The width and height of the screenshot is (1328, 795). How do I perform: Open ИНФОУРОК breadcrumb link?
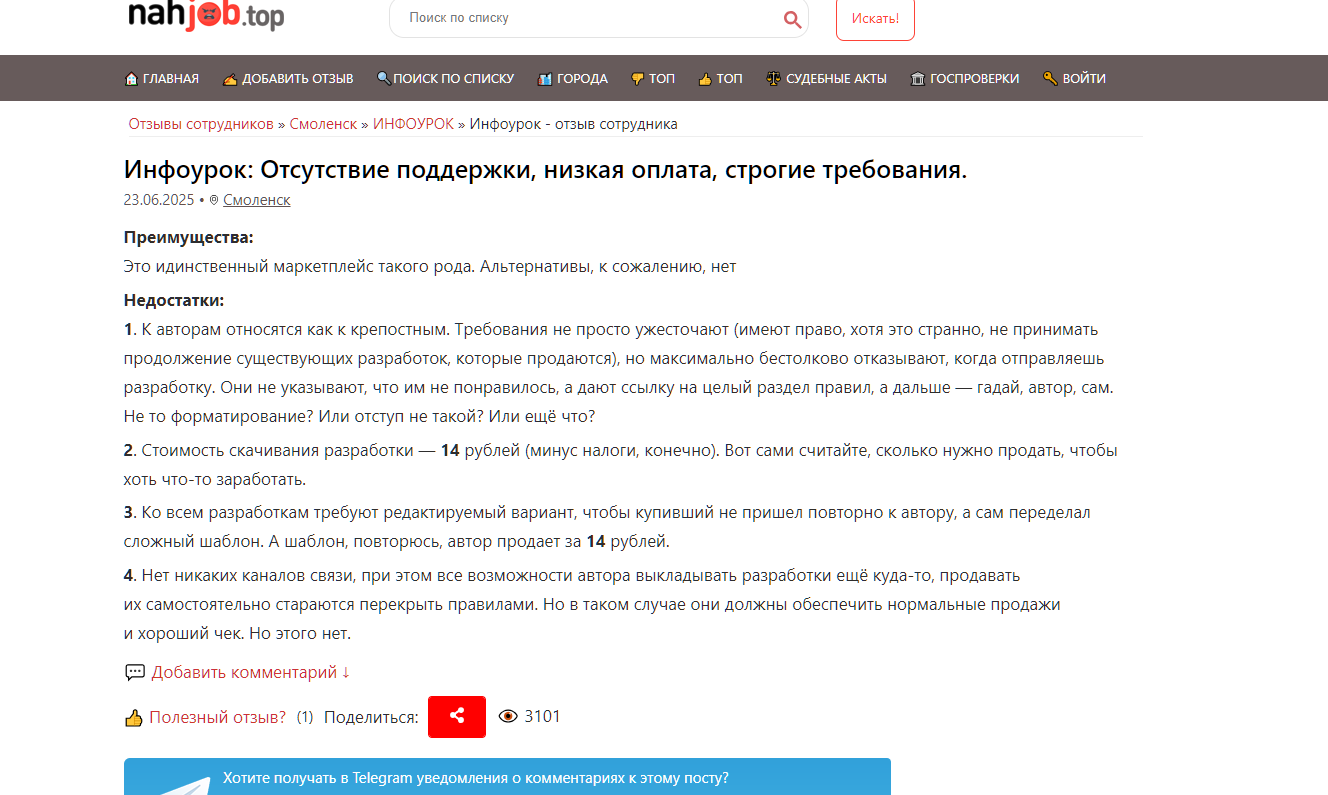coord(413,124)
